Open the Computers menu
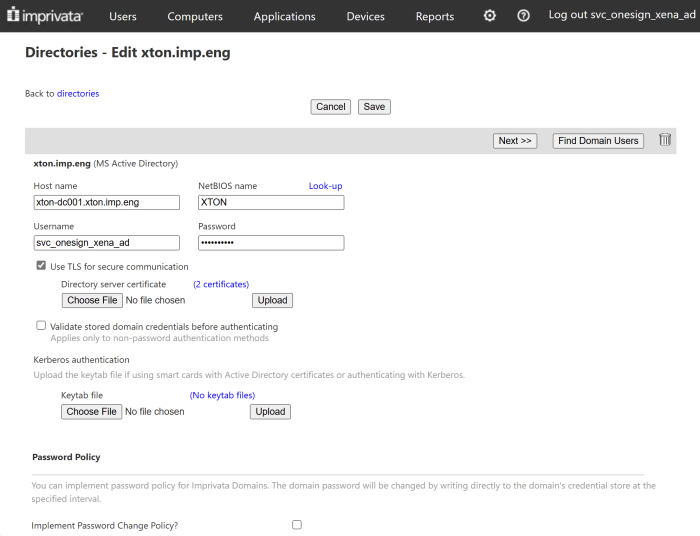This screenshot has width=700, height=536. pyautogui.click(x=195, y=17)
